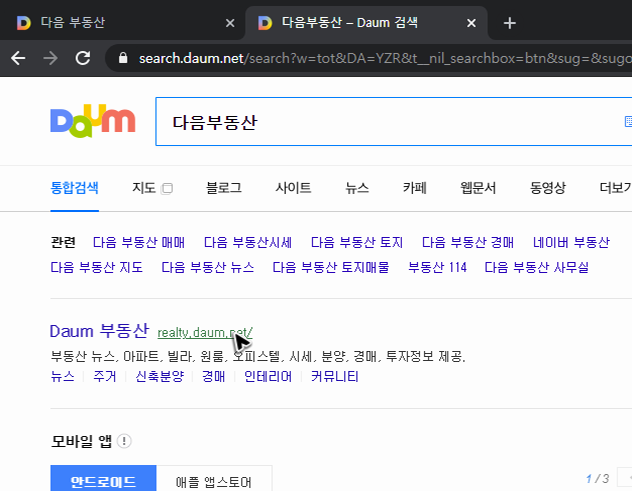This screenshot has height=491, width=632.
Task: Click the Daum logo
Action: tap(93, 121)
